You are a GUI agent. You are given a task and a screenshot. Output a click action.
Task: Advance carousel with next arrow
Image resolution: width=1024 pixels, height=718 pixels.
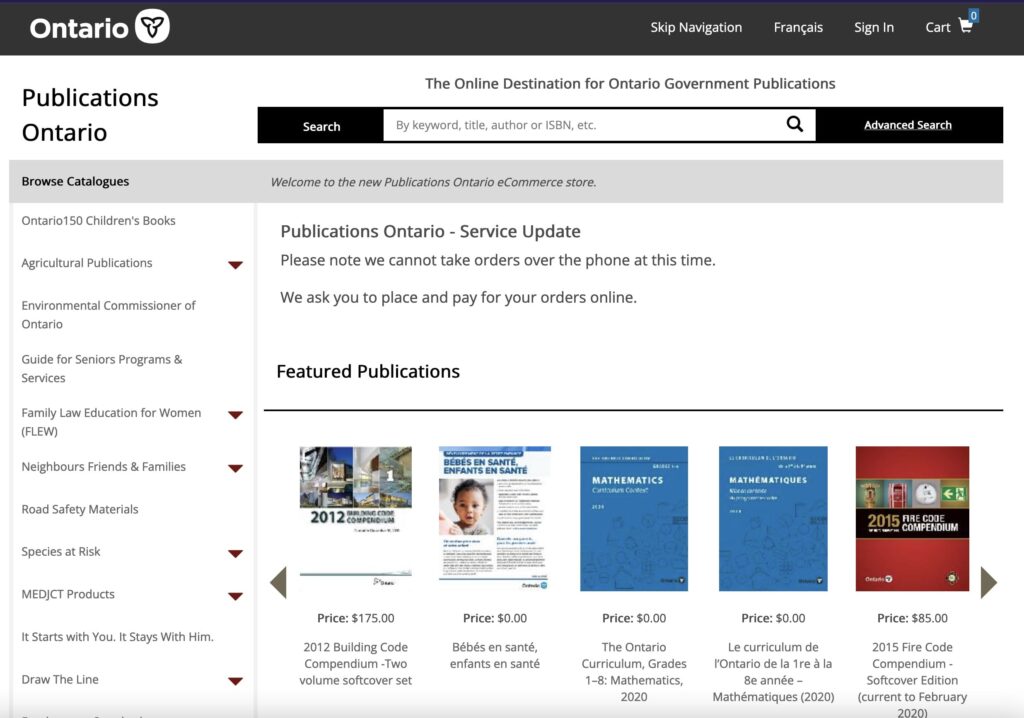point(989,582)
